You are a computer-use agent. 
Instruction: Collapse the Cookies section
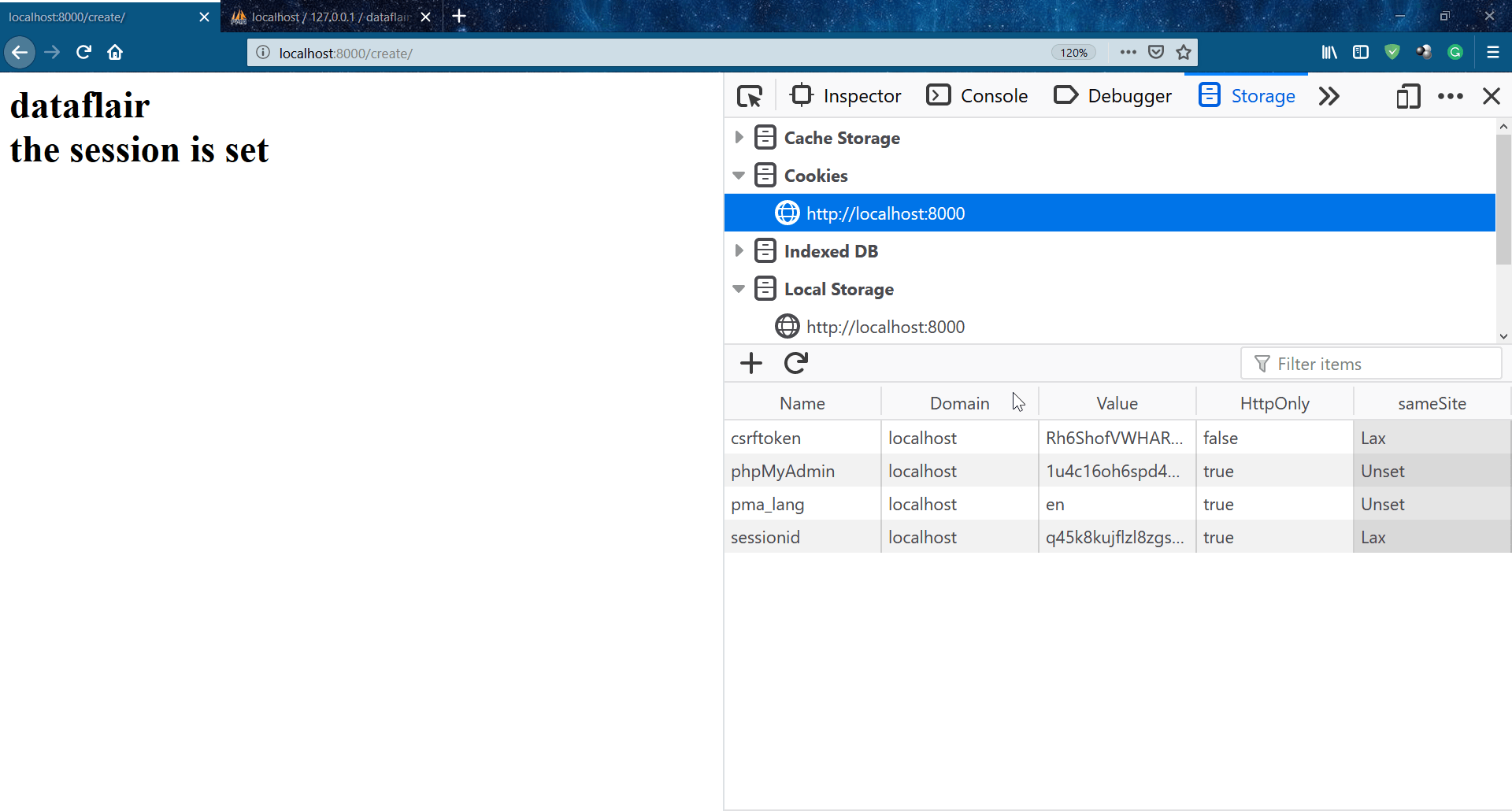pyautogui.click(x=739, y=175)
